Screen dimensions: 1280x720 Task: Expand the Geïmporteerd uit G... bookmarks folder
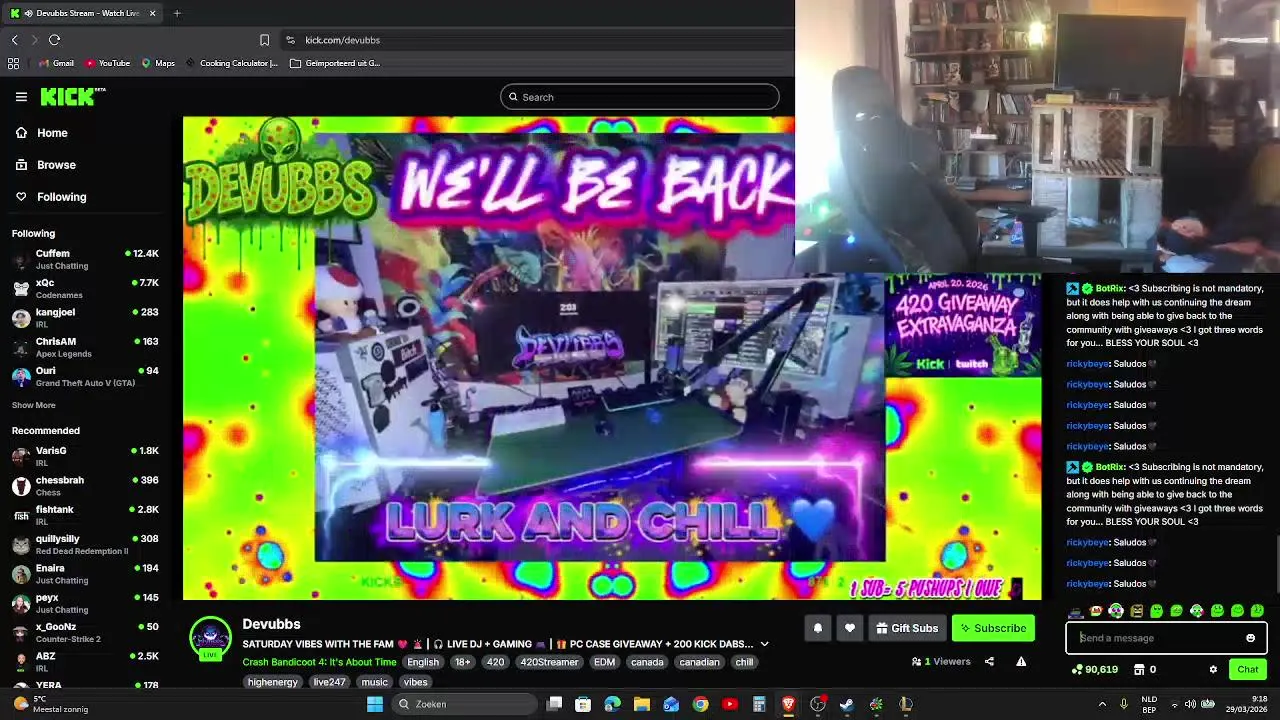pos(335,63)
